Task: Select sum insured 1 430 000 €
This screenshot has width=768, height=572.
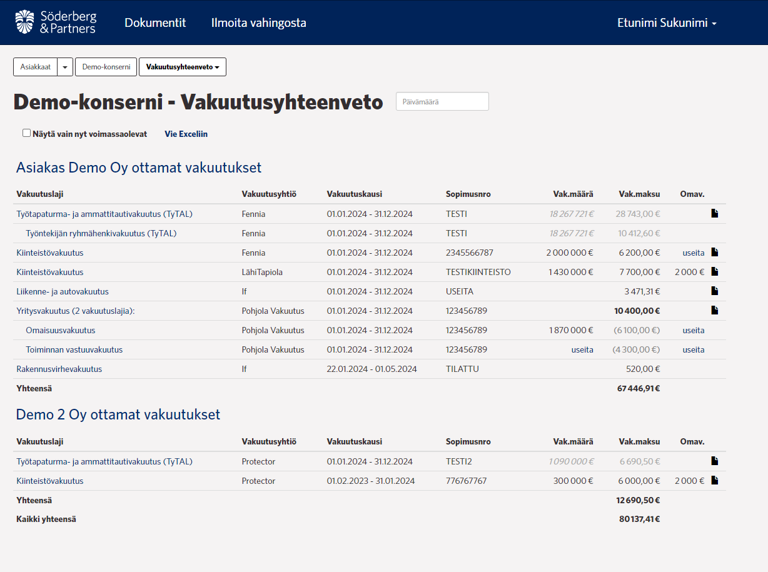Action: (x=571, y=272)
